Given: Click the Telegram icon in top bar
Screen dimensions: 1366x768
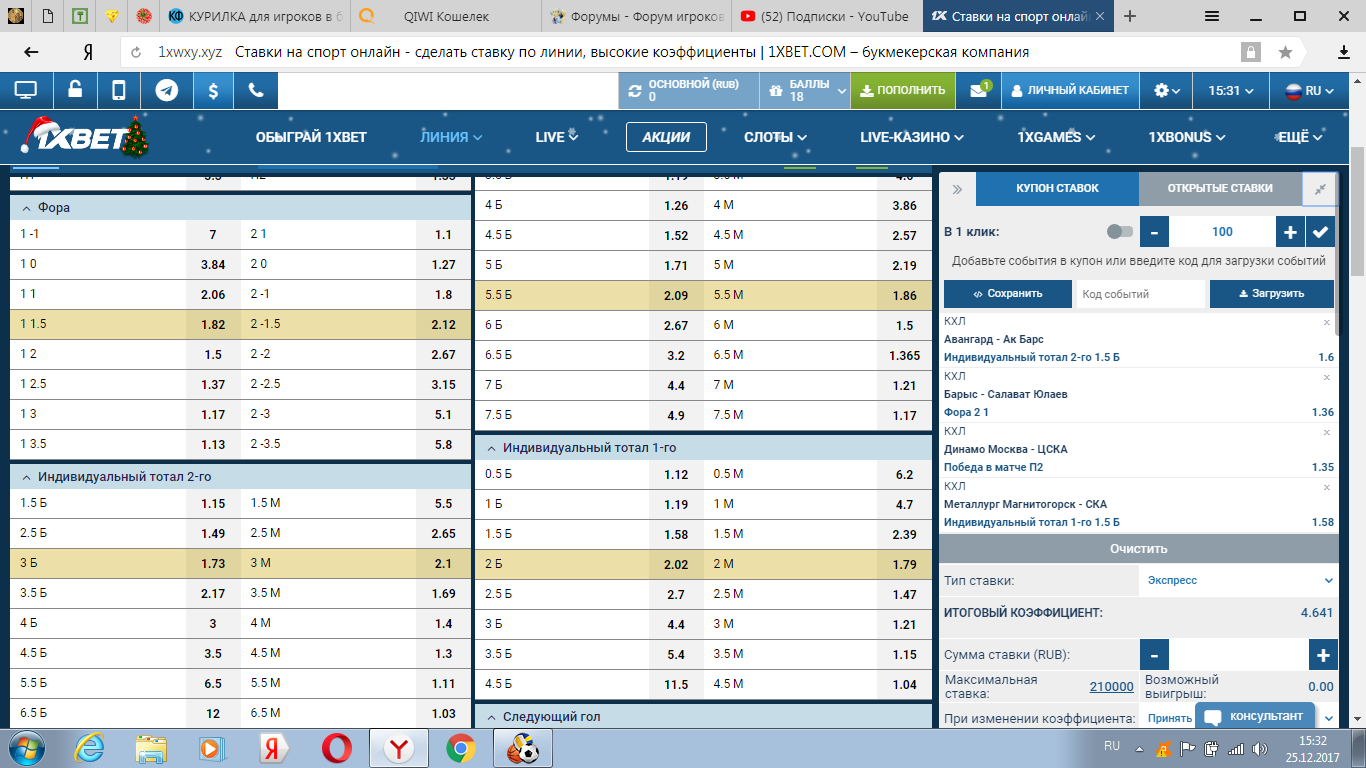Looking at the screenshot, I should point(167,90).
